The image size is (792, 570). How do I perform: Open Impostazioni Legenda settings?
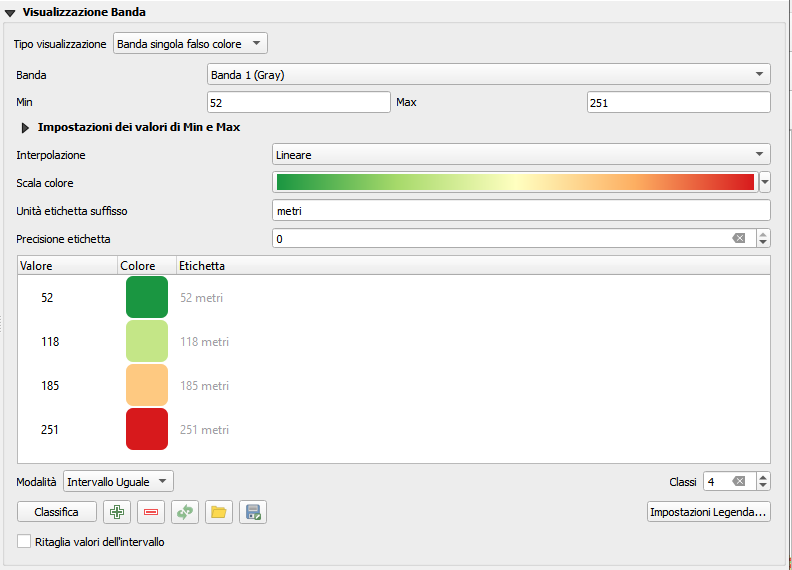[x=709, y=512]
